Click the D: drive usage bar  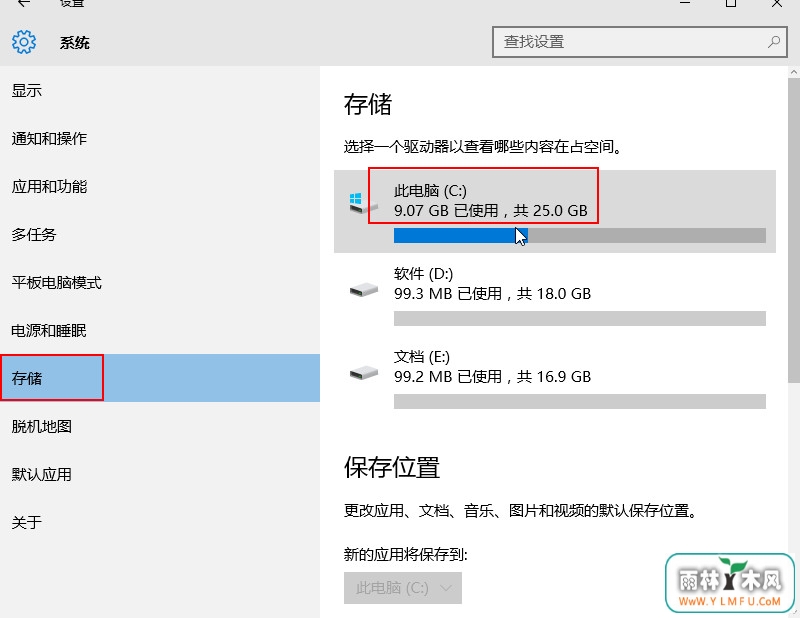click(580, 318)
